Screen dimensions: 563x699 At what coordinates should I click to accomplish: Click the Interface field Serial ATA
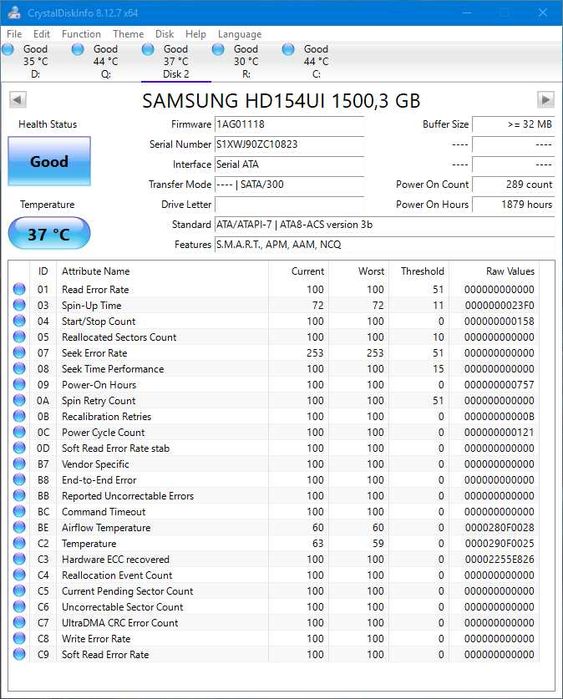(x=289, y=164)
